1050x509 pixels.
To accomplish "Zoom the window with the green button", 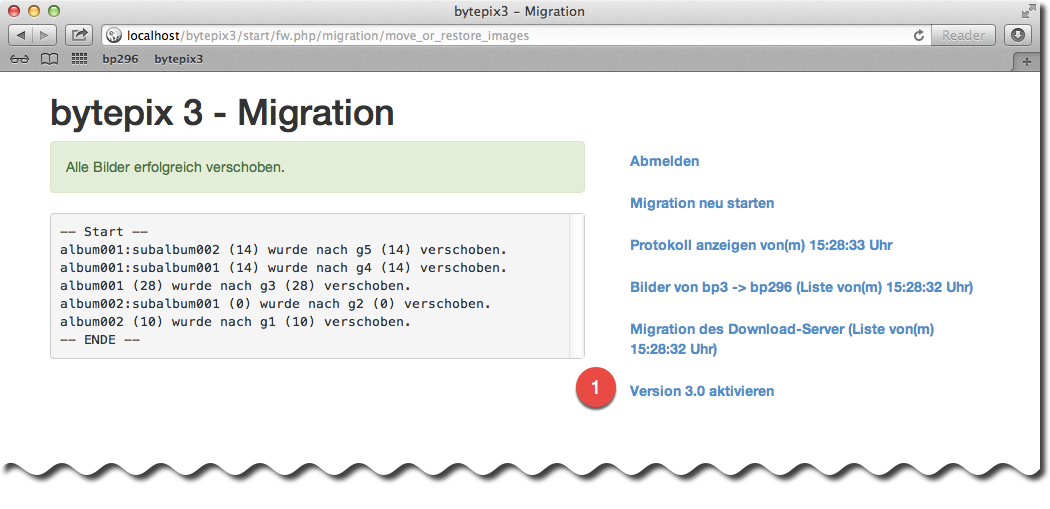I will [x=54, y=11].
